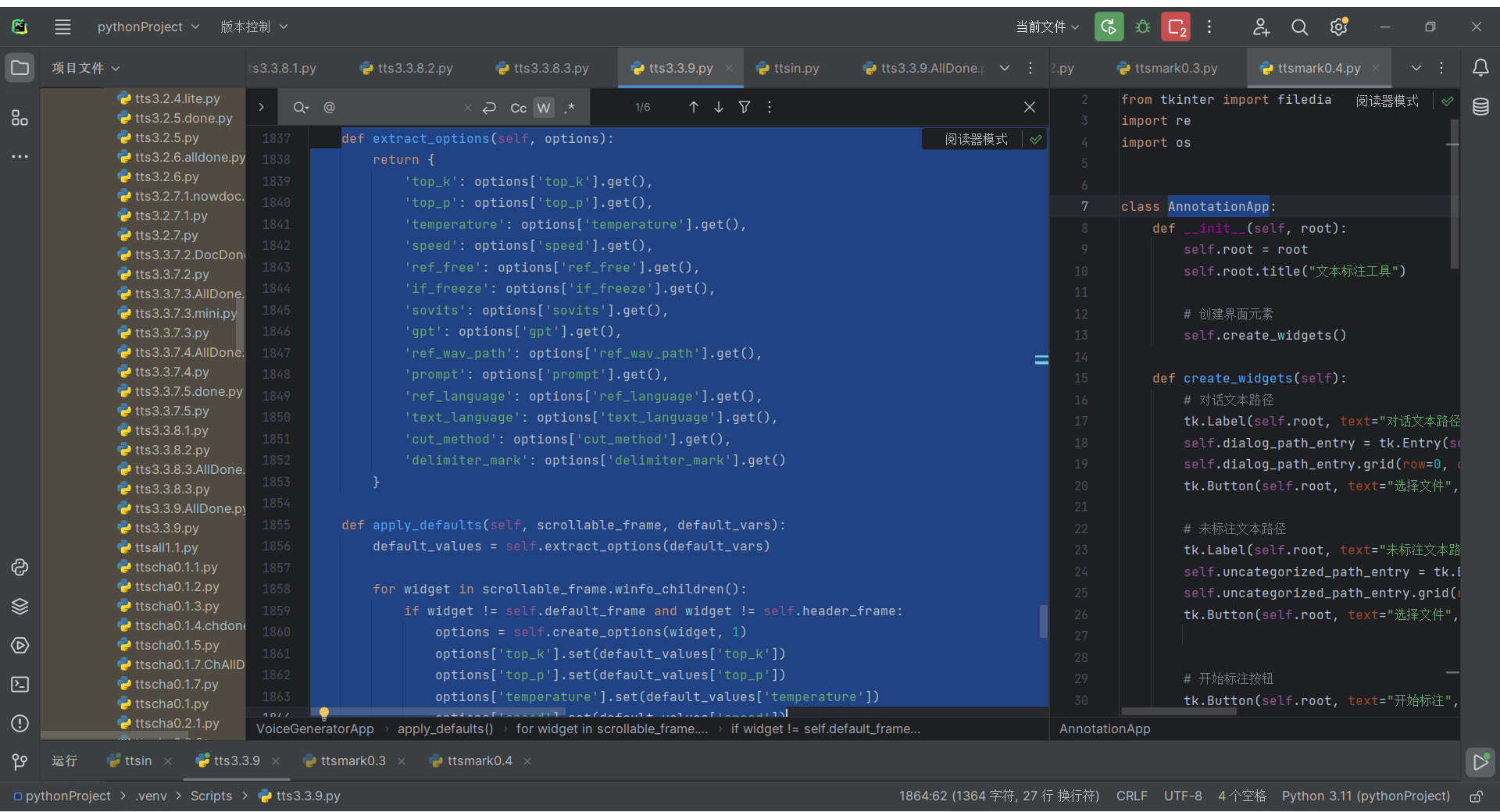Expand search history dropdown
1500x812 pixels.
[301, 108]
